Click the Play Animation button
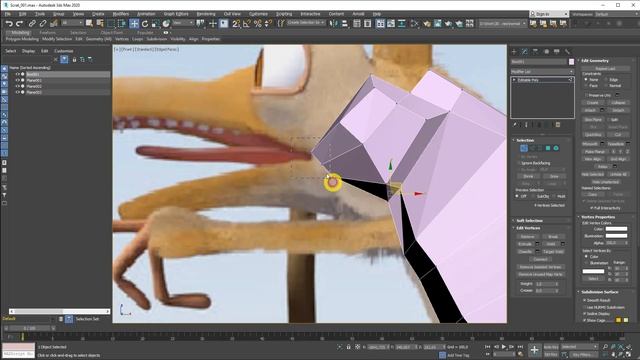This screenshot has width=640, height=360. [504, 347]
